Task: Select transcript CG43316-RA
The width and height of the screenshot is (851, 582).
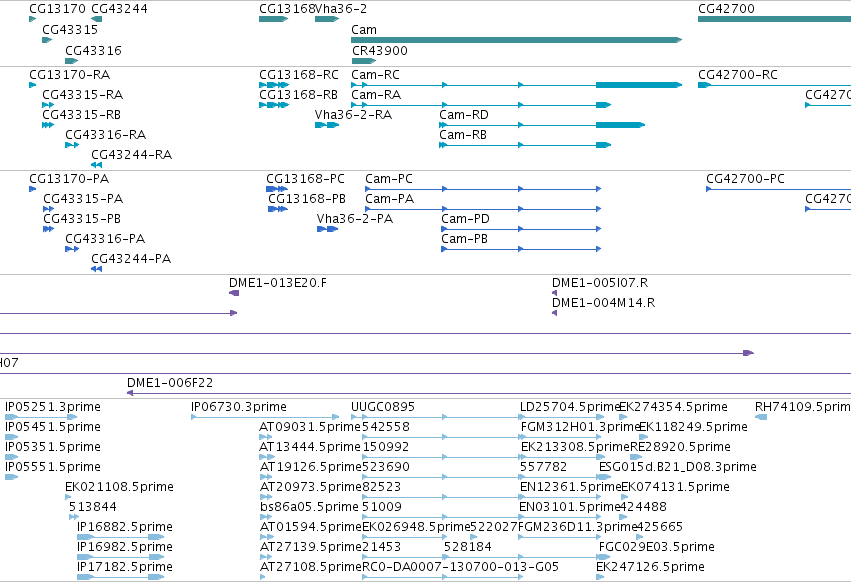Action: pos(106,135)
